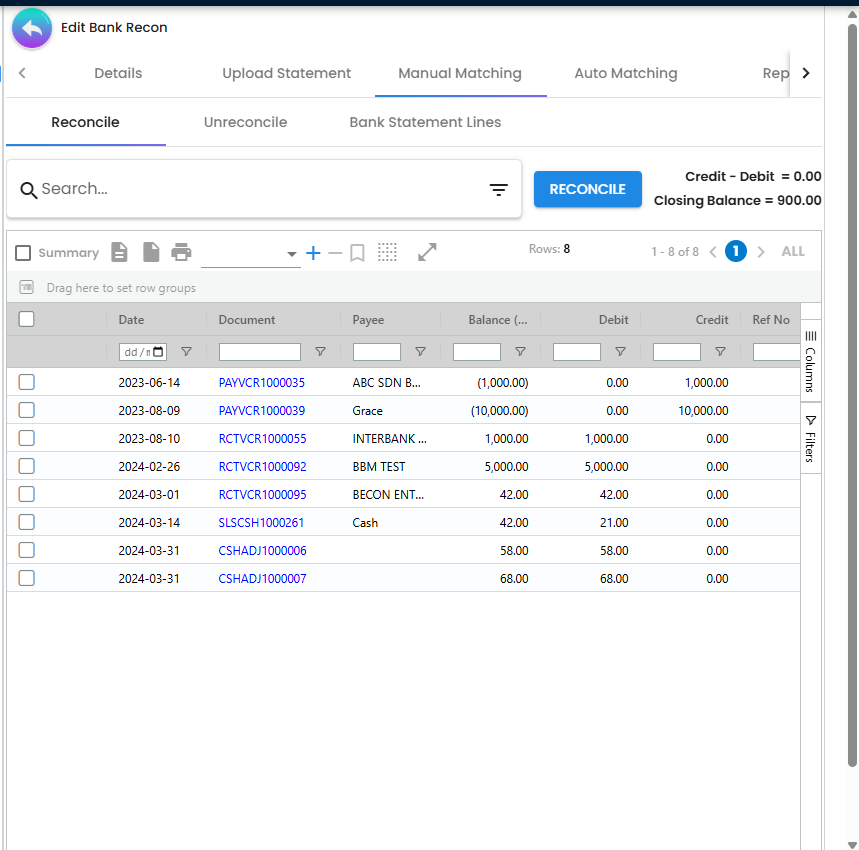This screenshot has height=850, width=859.
Task: Click the minus icon in grid toolbar
Action: (x=335, y=252)
